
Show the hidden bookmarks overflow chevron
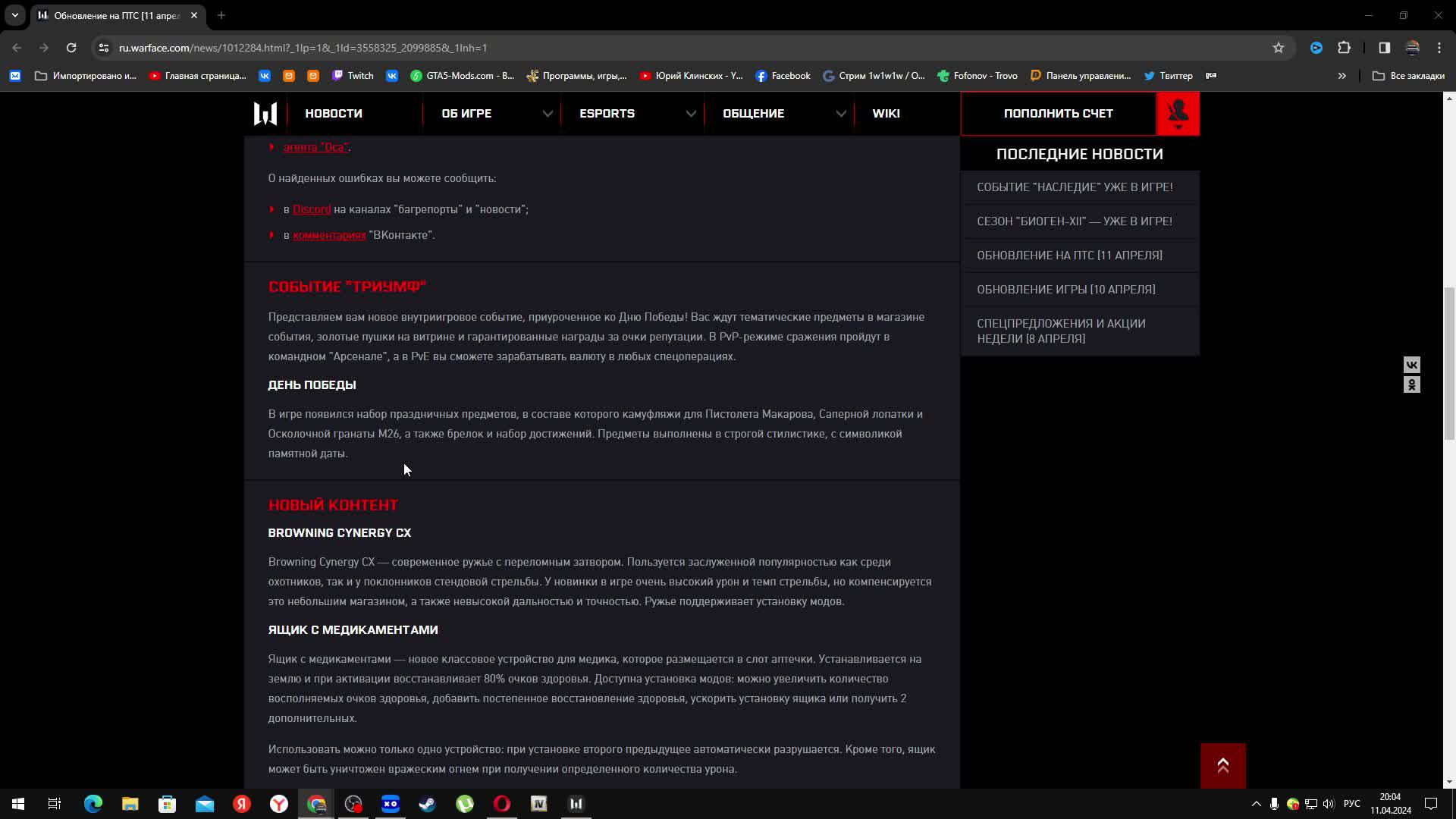coord(1341,76)
